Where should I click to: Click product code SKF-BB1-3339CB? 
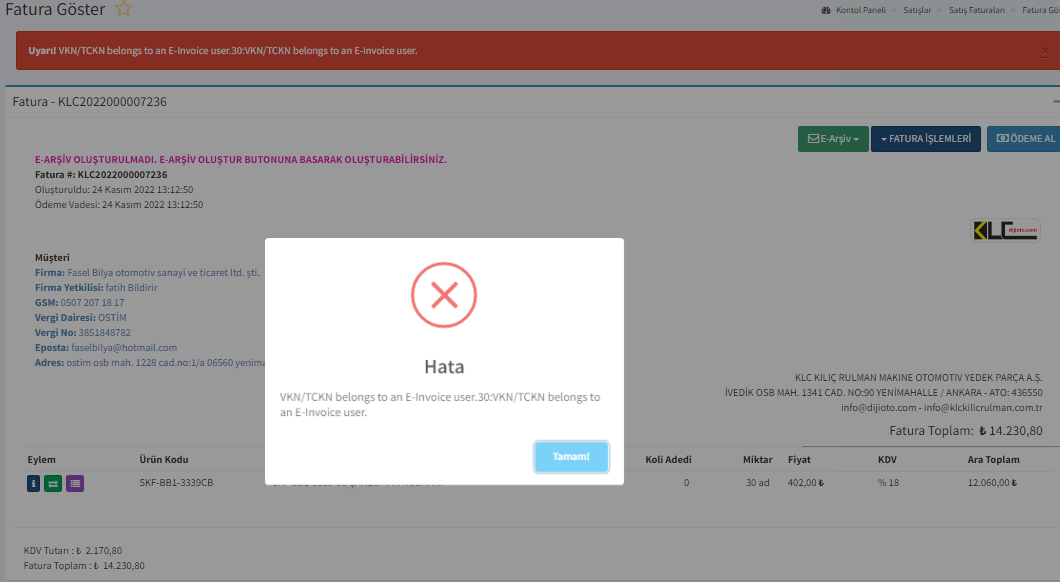click(x=176, y=483)
